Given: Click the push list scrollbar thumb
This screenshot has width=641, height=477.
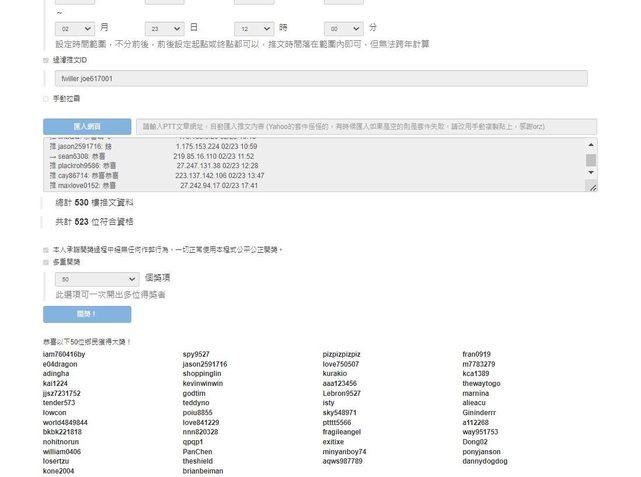Looking at the screenshot, I should pyautogui.click(x=591, y=159).
